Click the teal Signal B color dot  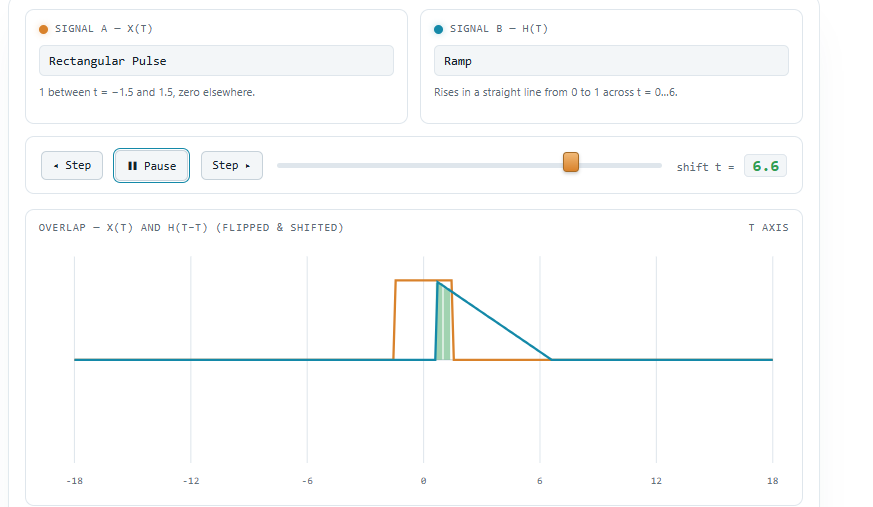438,29
